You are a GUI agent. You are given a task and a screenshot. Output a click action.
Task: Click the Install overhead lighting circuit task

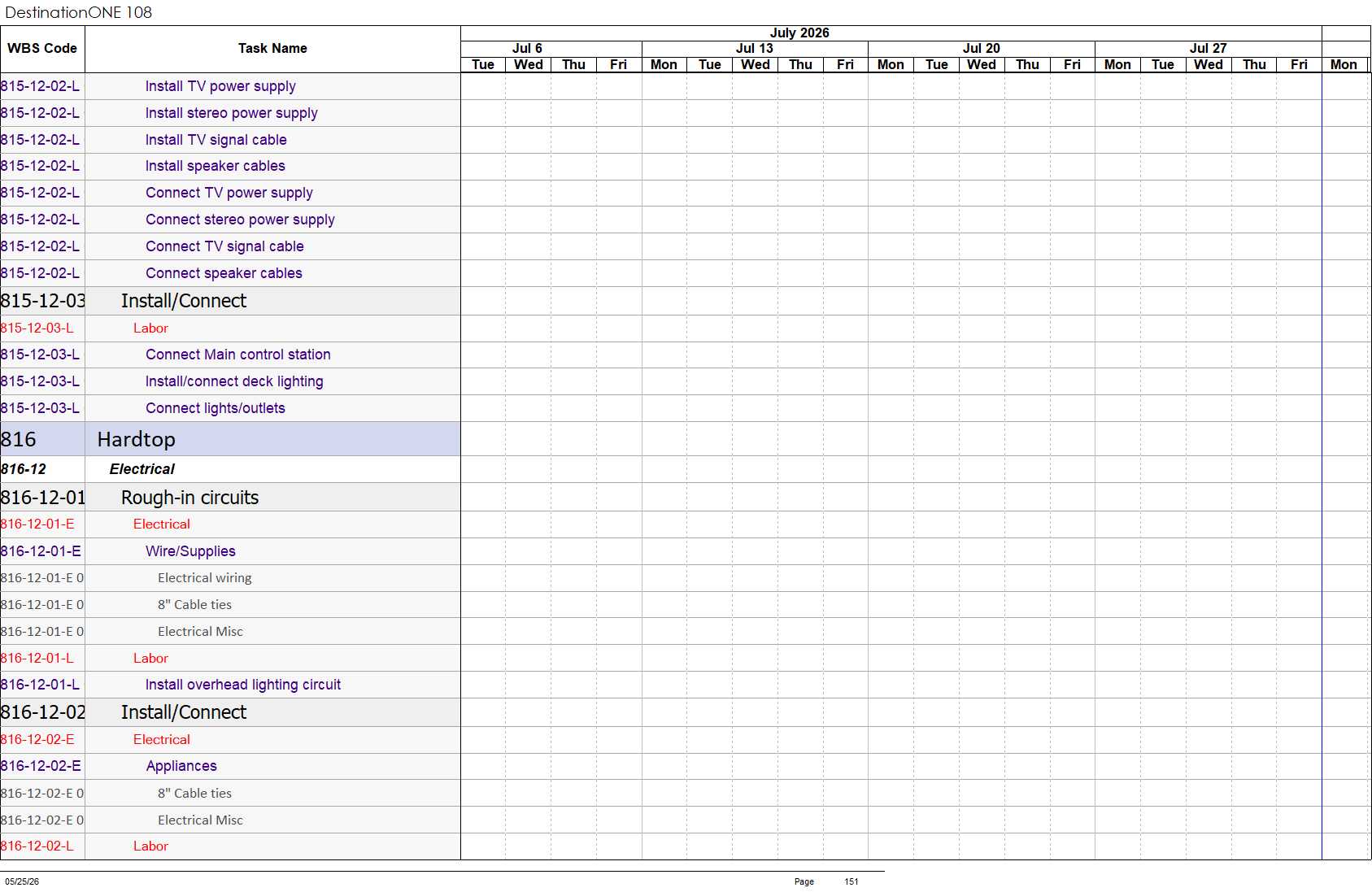point(242,685)
